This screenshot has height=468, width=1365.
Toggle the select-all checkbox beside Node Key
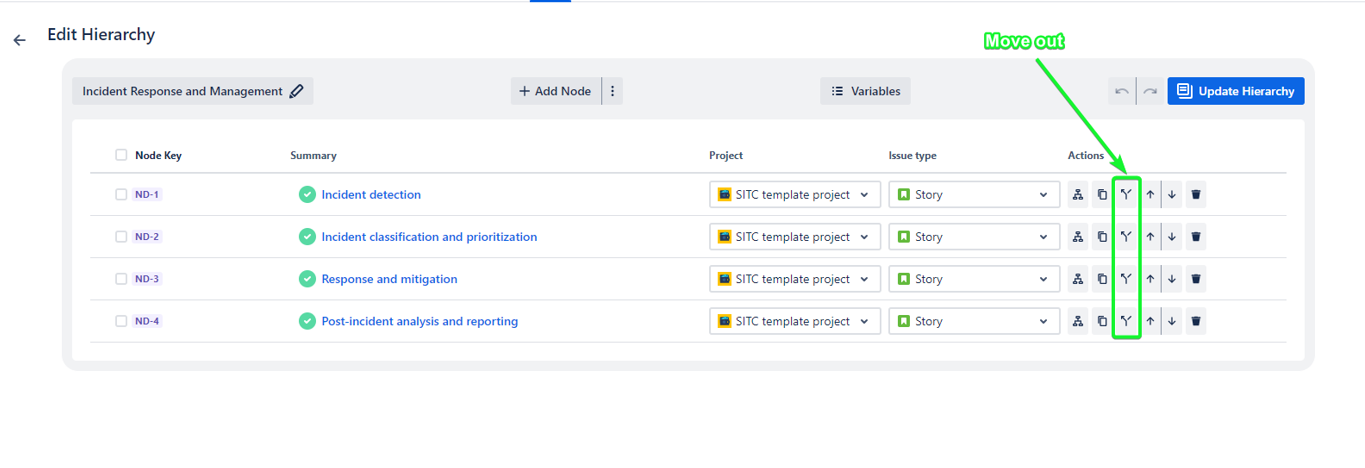tap(121, 155)
